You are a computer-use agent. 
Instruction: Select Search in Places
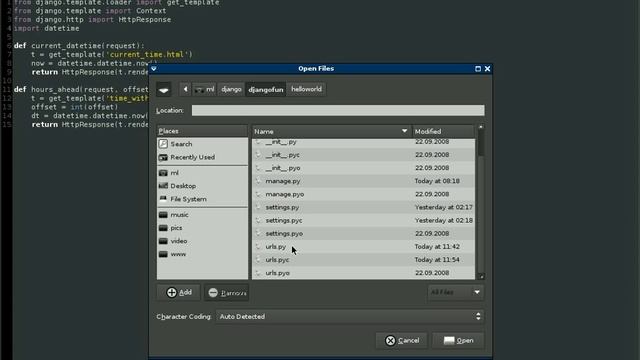pyautogui.click(x=202, y=144)
